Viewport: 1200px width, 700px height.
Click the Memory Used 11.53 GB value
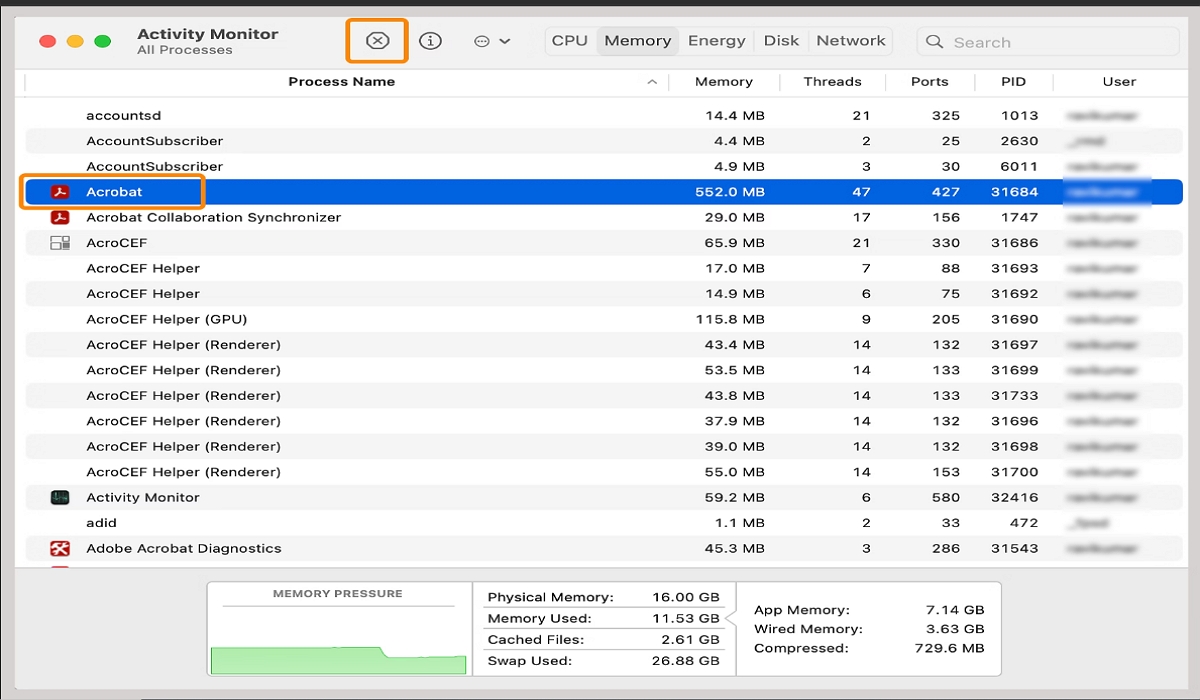[687, 618]
